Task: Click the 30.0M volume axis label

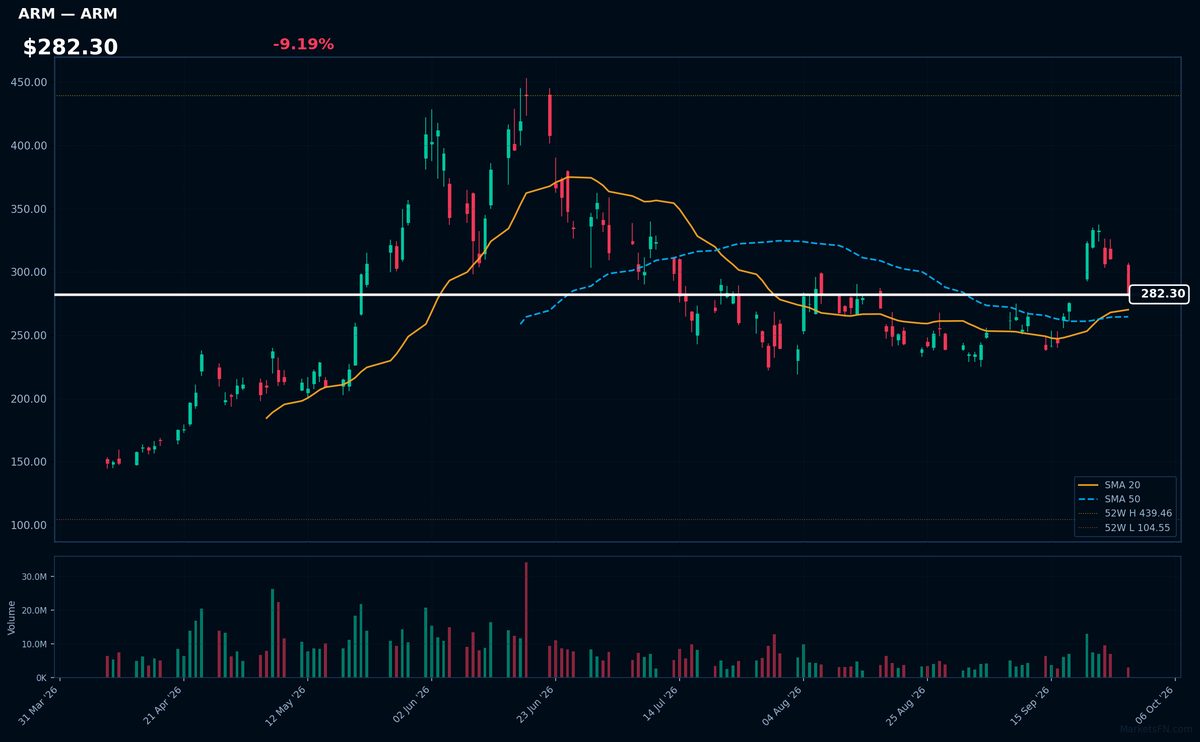Action: [x=34, y=577]
